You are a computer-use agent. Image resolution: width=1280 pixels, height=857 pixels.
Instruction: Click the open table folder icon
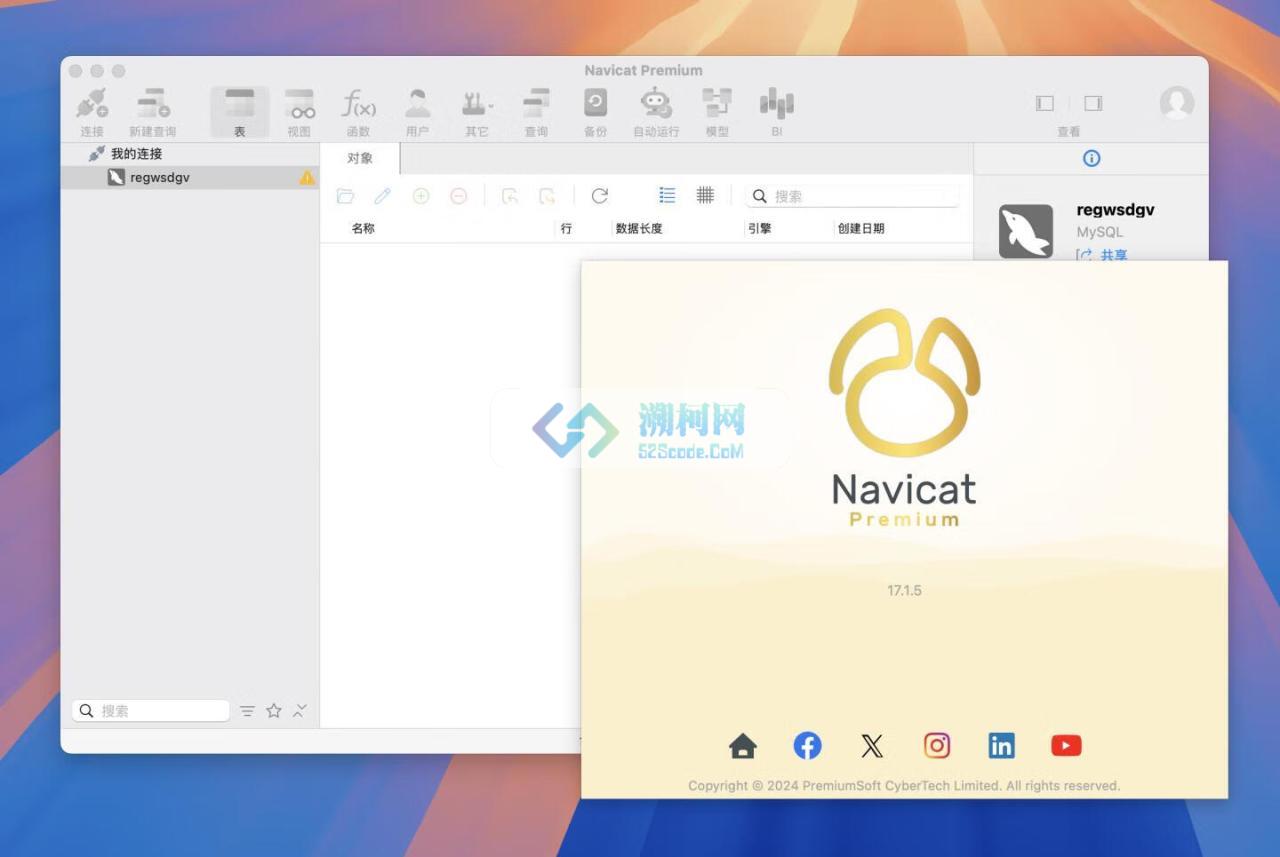(x=346, y=196)
